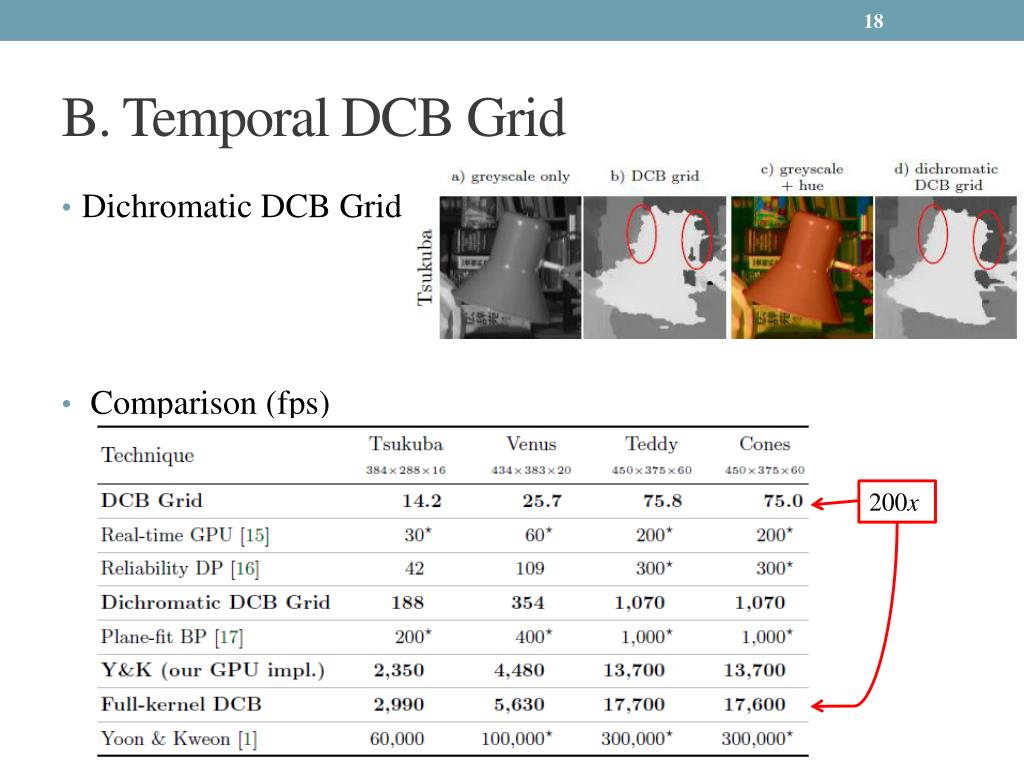
Task: Click the value 17,700 in Full-kernel DCB row
Action: 634,705
